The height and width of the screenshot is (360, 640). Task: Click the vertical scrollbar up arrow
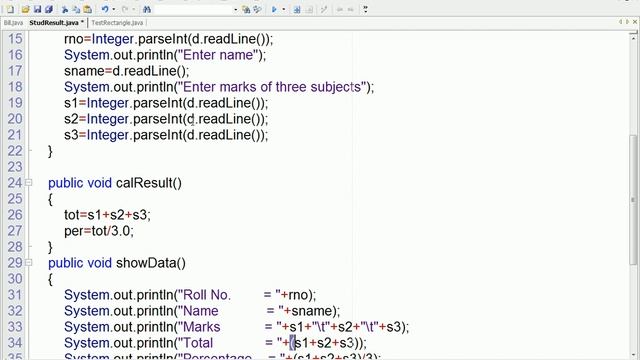pyautogui.click(x=633, y=37)
